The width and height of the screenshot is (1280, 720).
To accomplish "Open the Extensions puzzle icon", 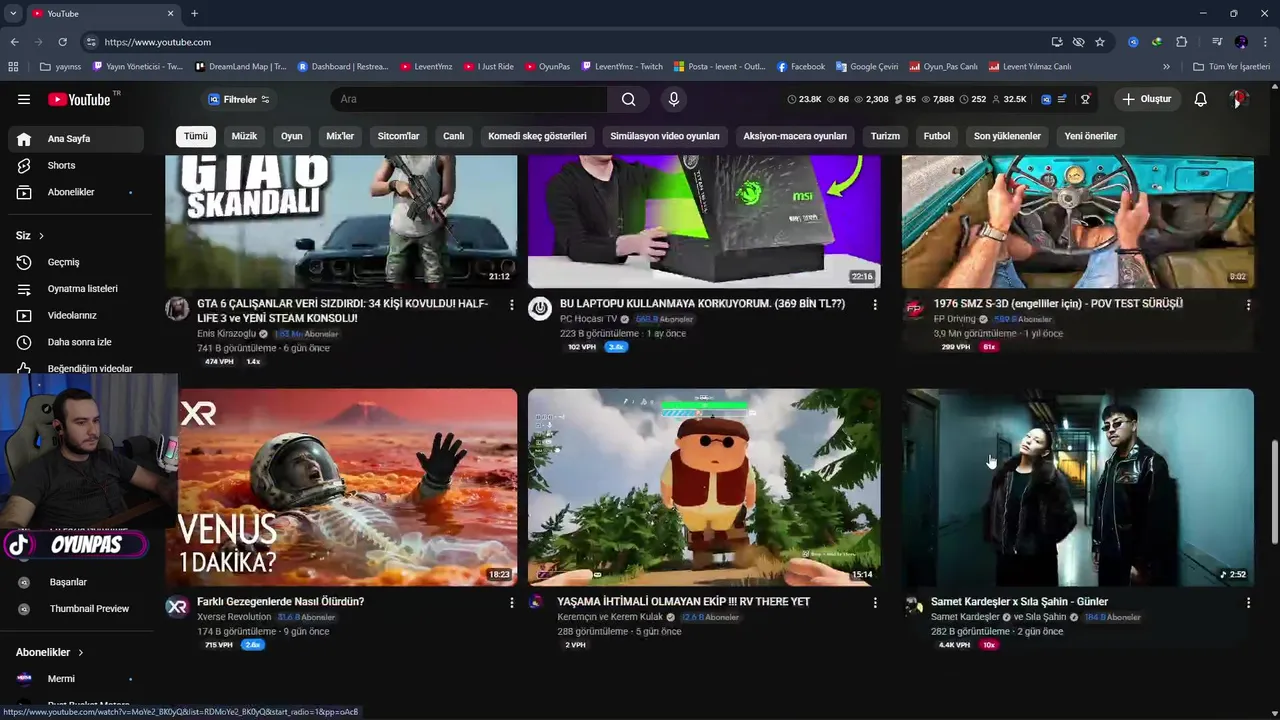I will coord(1181,42).
